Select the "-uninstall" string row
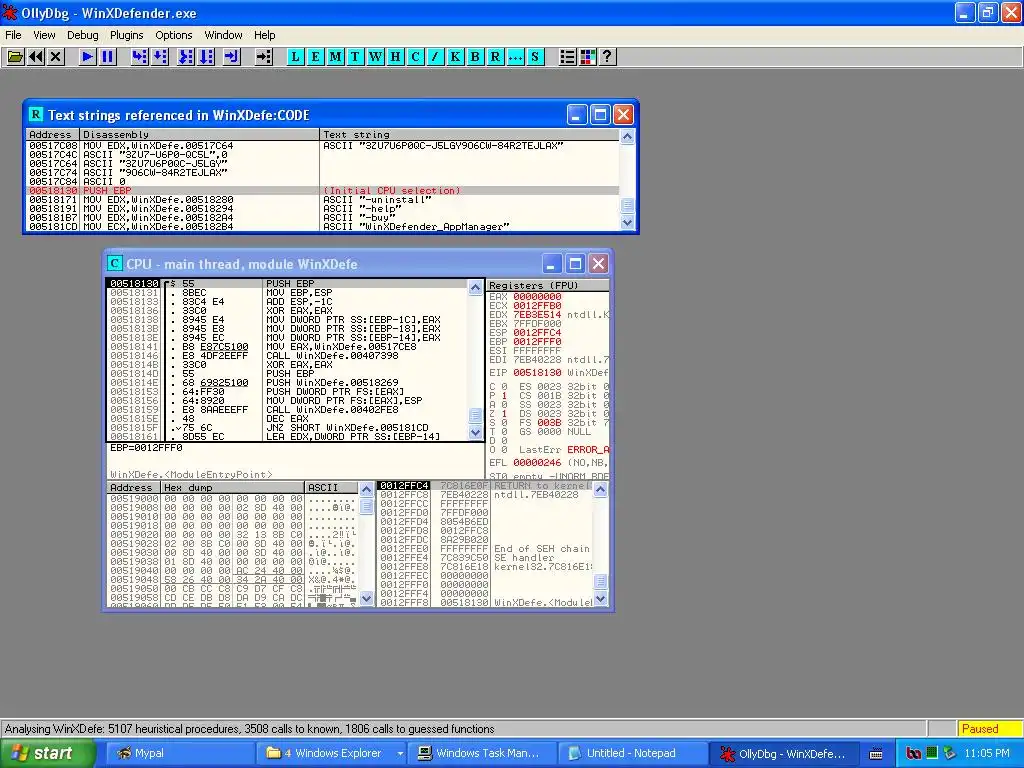The image size is (1024, 768). click(323, 200)
